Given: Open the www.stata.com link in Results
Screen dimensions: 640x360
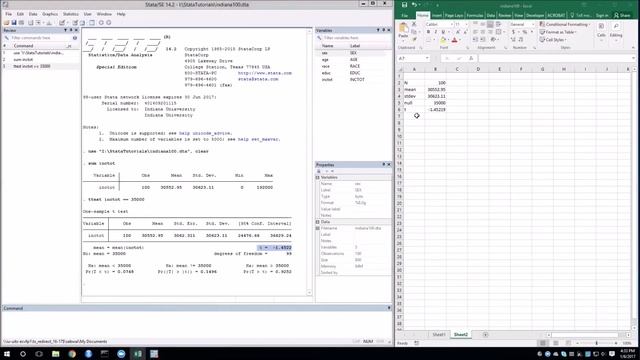Looking at the screenshot, I should [264, 73].
